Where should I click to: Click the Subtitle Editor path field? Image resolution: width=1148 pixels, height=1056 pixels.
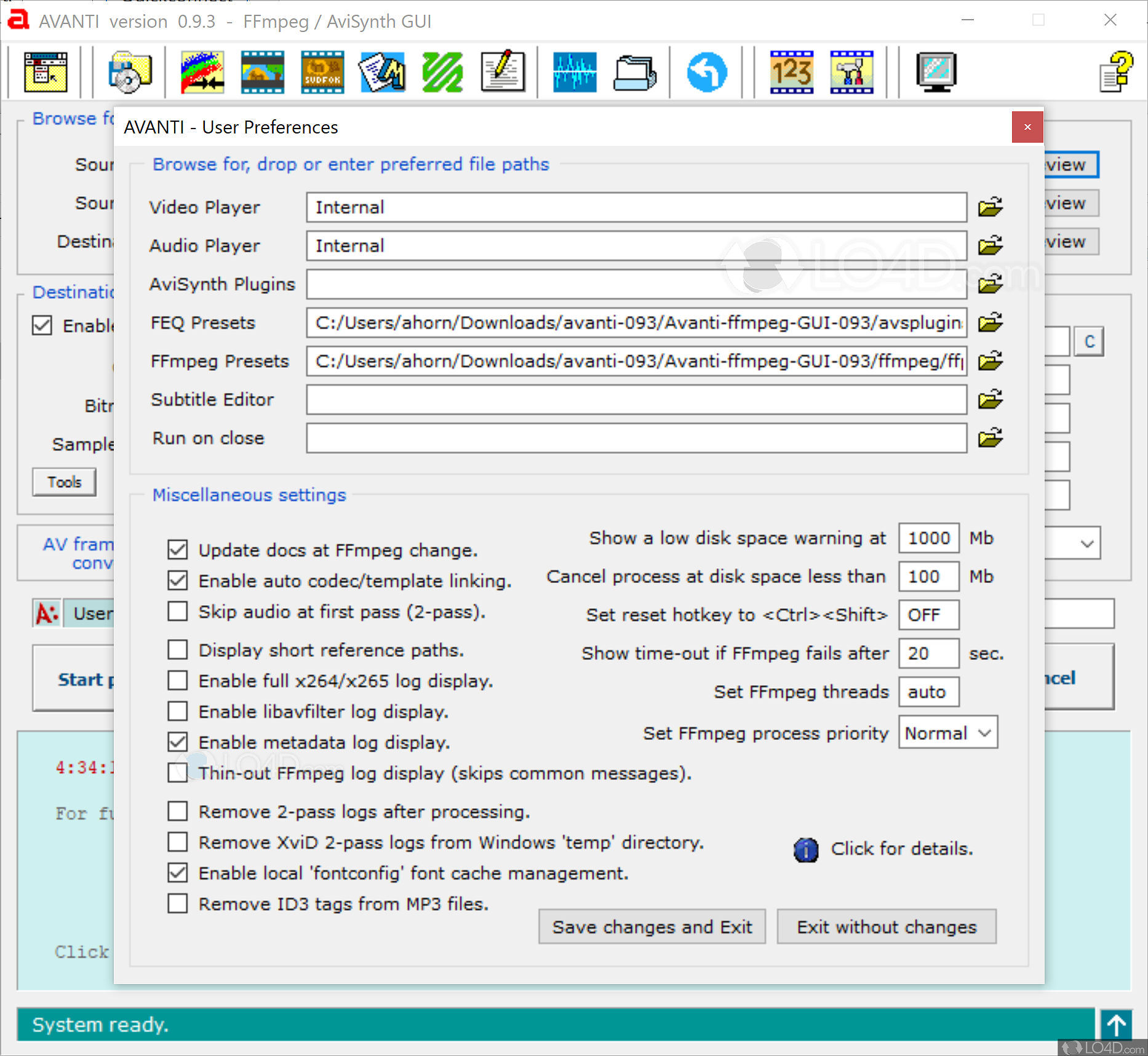(637, 399)
